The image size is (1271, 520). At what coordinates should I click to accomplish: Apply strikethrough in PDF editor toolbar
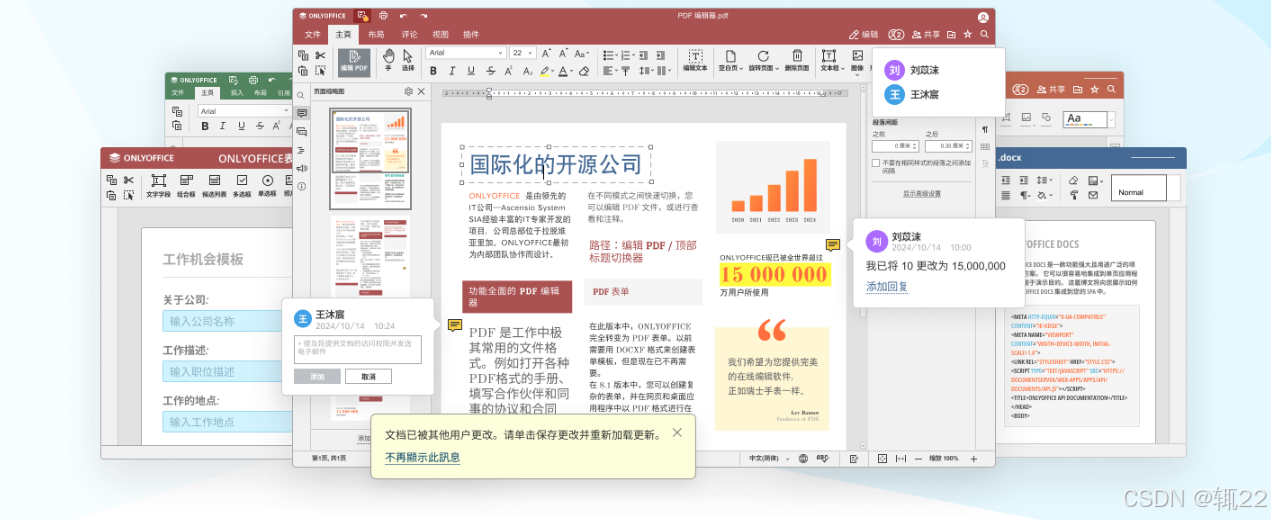[x=490, y=71]
